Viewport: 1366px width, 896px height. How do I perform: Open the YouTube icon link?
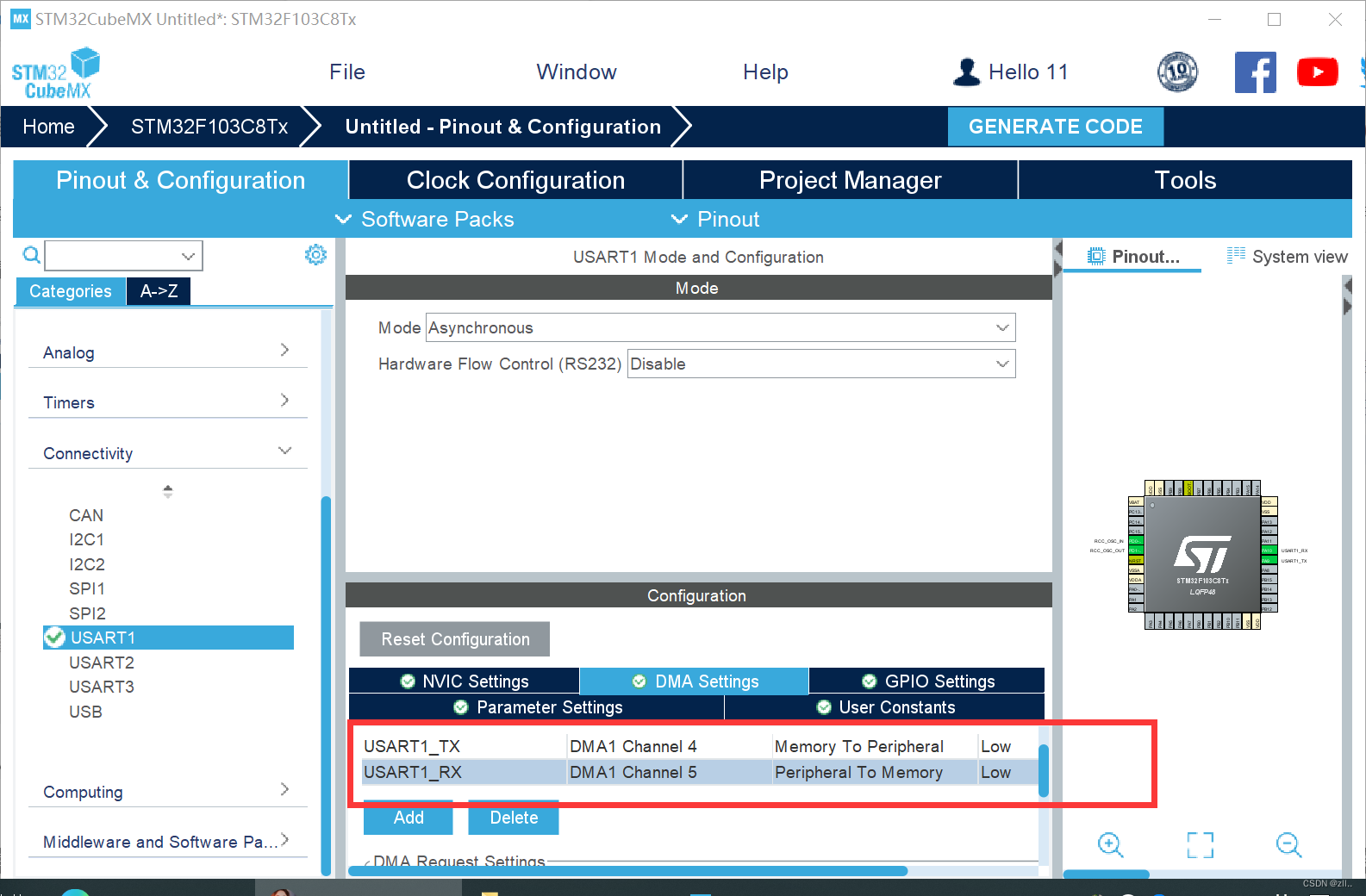1318,72
